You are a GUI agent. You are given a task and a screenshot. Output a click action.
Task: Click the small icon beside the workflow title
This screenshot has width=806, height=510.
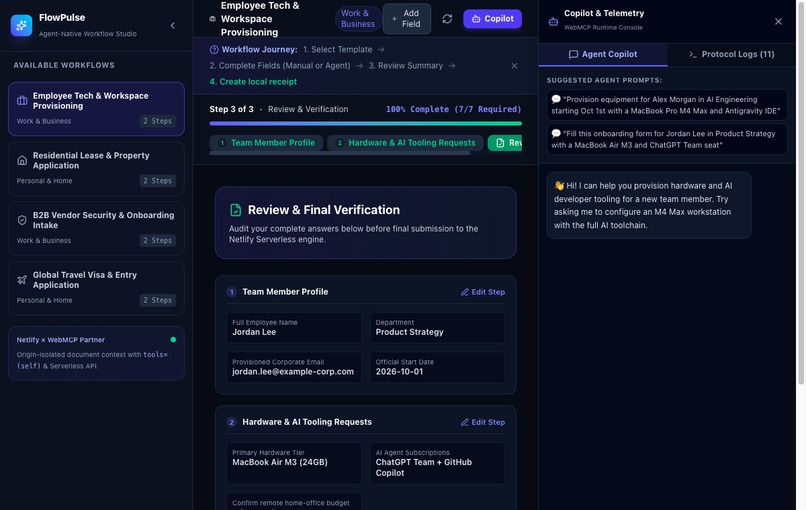[x=212, y=19]
